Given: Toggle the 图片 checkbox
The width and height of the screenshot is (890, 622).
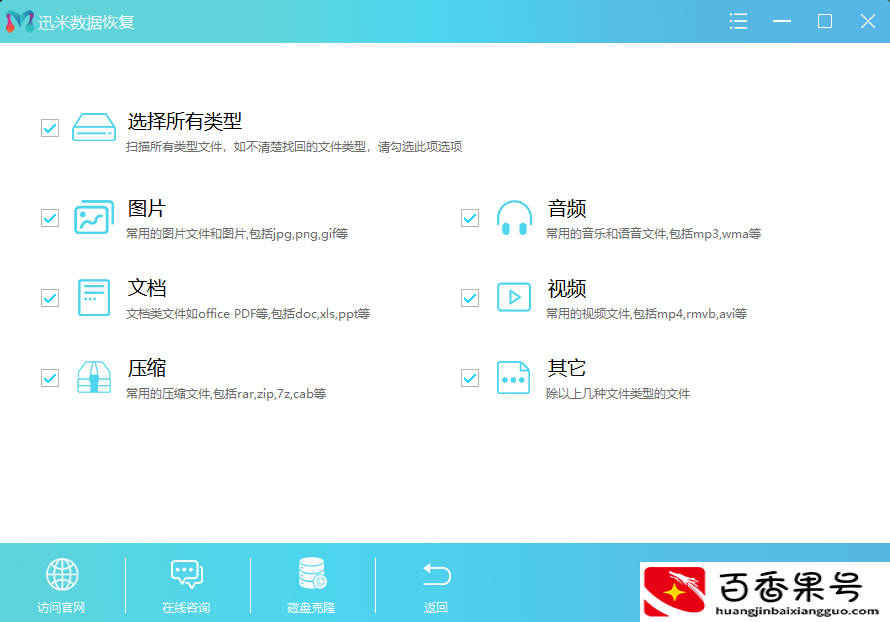Looking at the screenshot, I should coord(50,218).
